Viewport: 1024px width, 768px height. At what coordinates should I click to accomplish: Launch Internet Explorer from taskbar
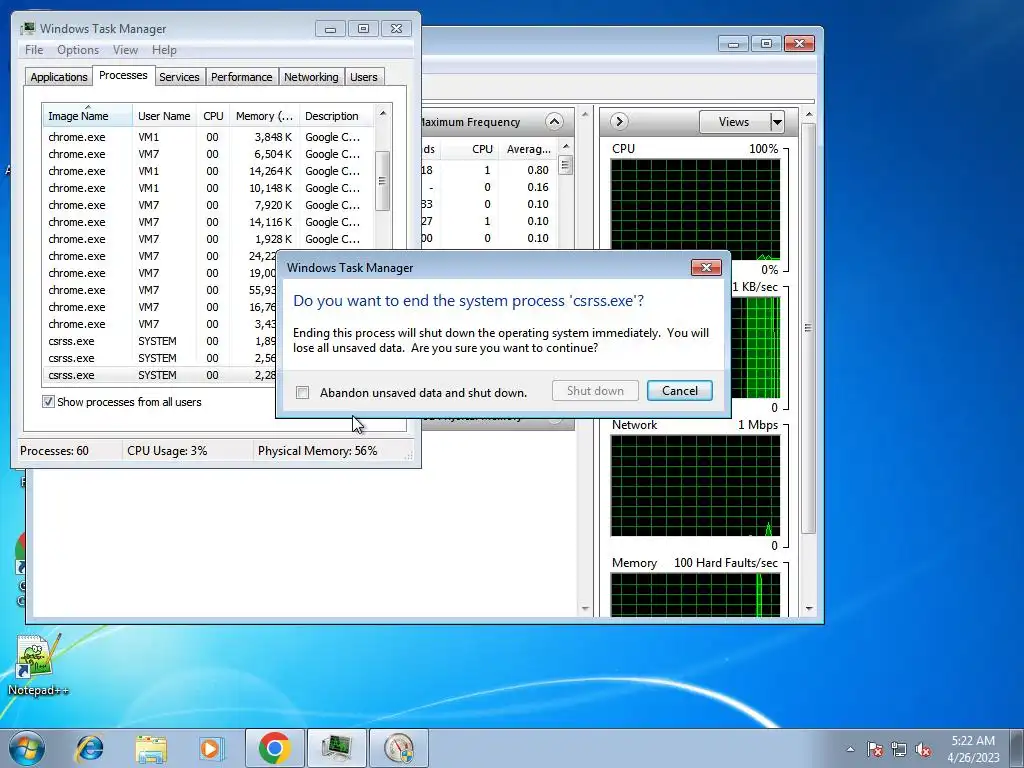pos(89,748)
